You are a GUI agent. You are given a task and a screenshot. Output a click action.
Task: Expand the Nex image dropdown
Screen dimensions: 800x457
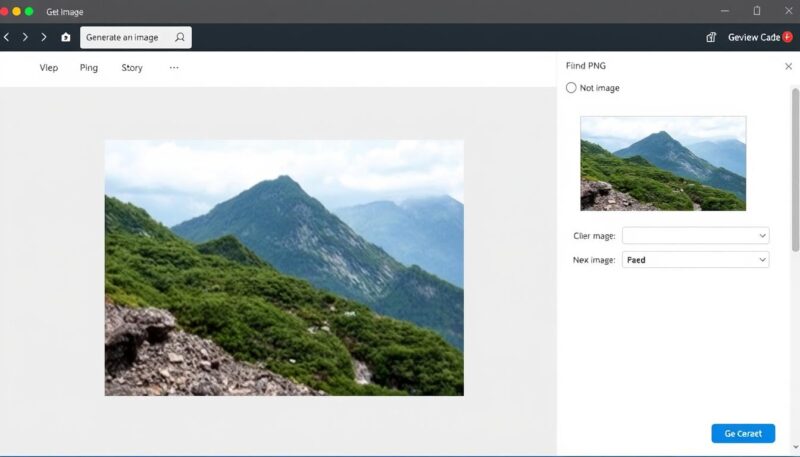pos(695,260)
